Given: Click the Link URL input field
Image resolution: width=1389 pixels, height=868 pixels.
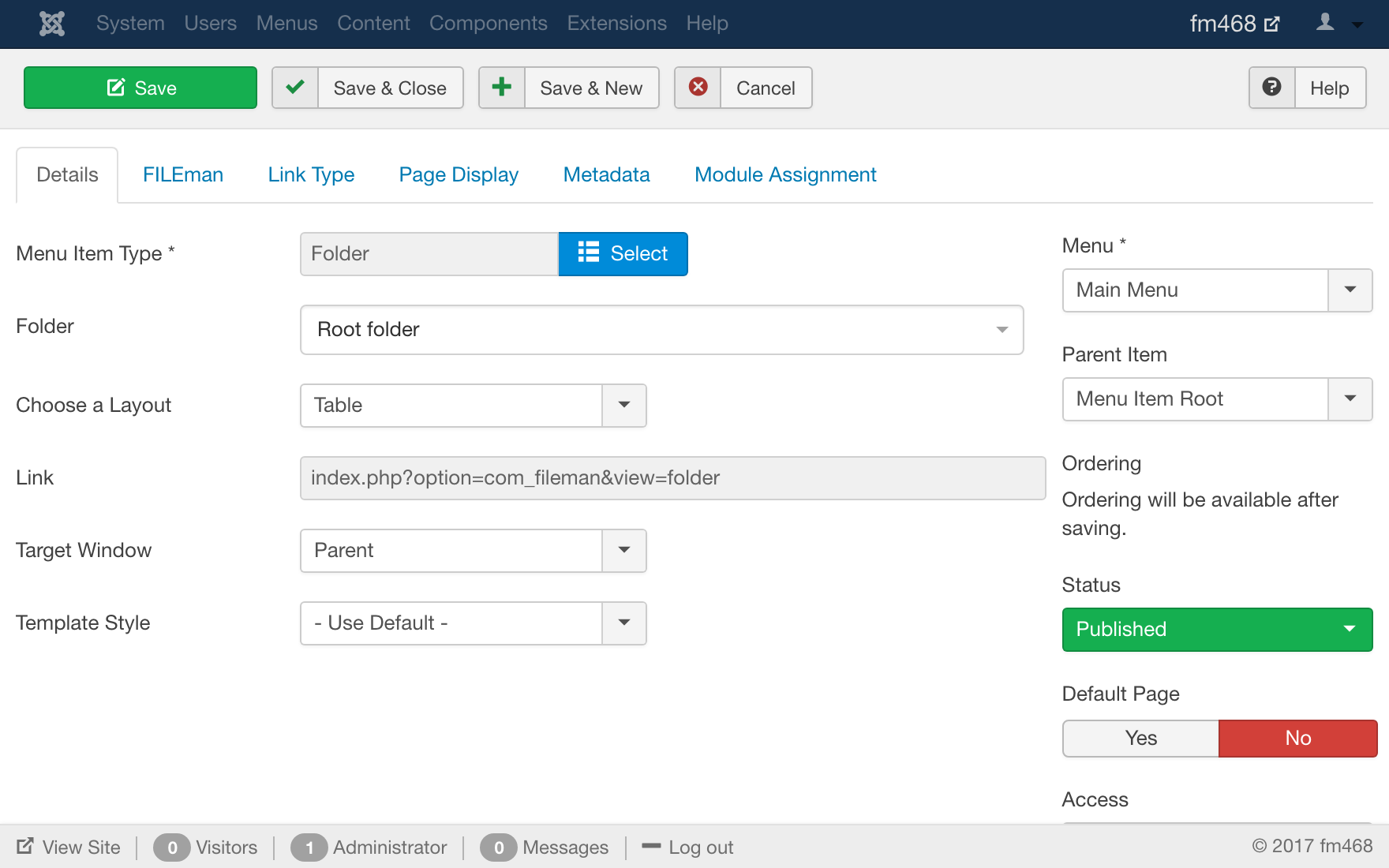Looking at the screenshot, I should [x=672, y=477].
